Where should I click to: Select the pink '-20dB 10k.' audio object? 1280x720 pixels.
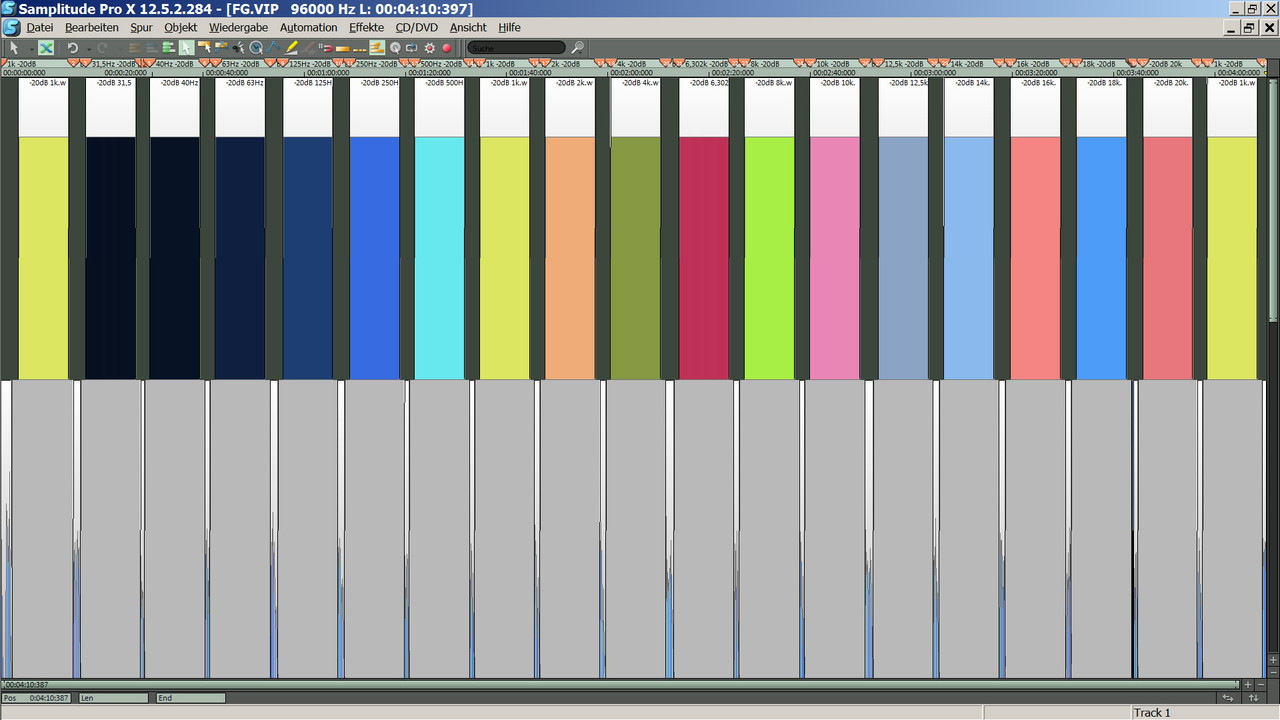(835, 228)
